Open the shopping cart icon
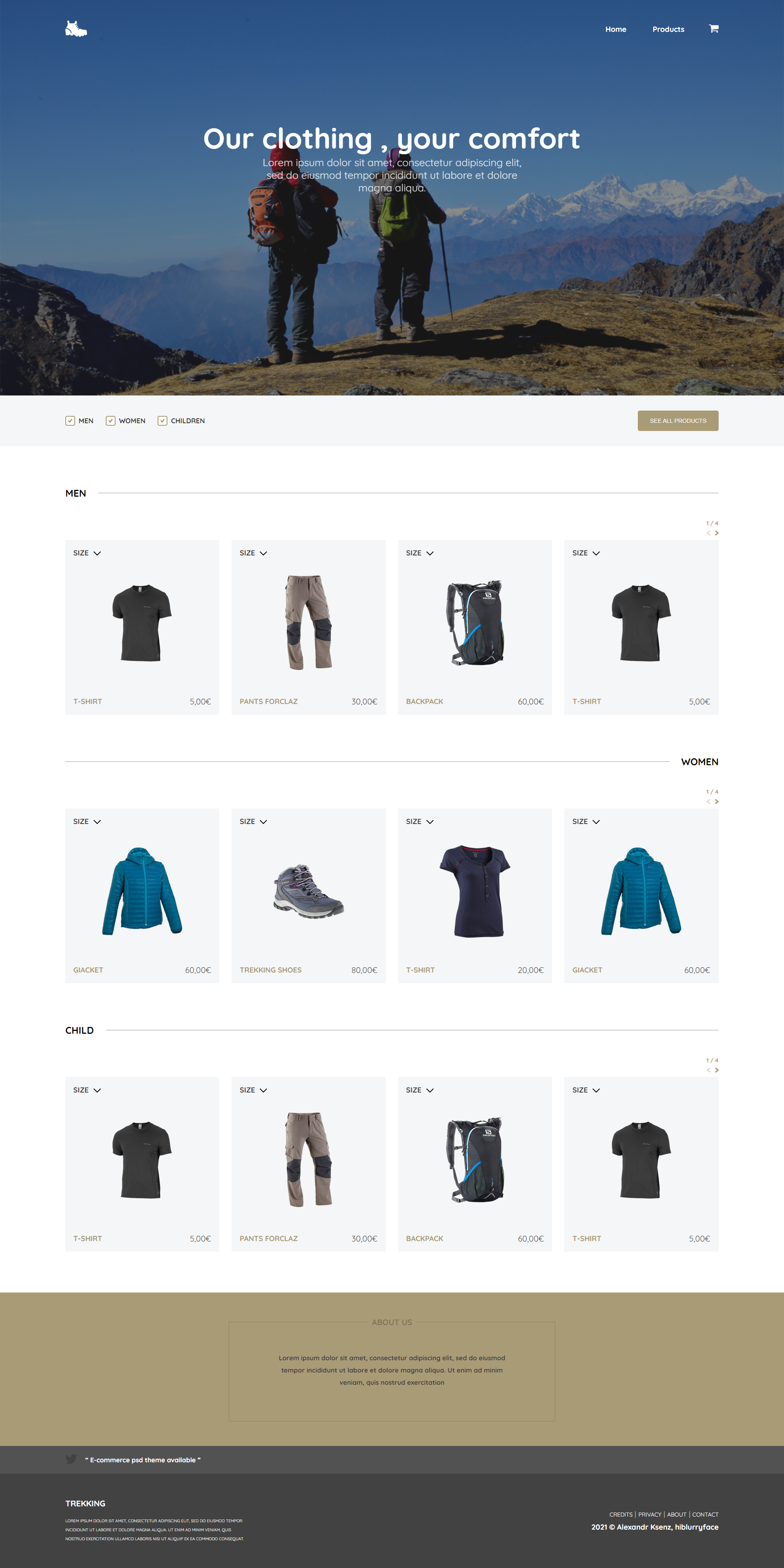The height and width of the screenshot is (1568, 784). pyautogui.click(x=713, y=29)
